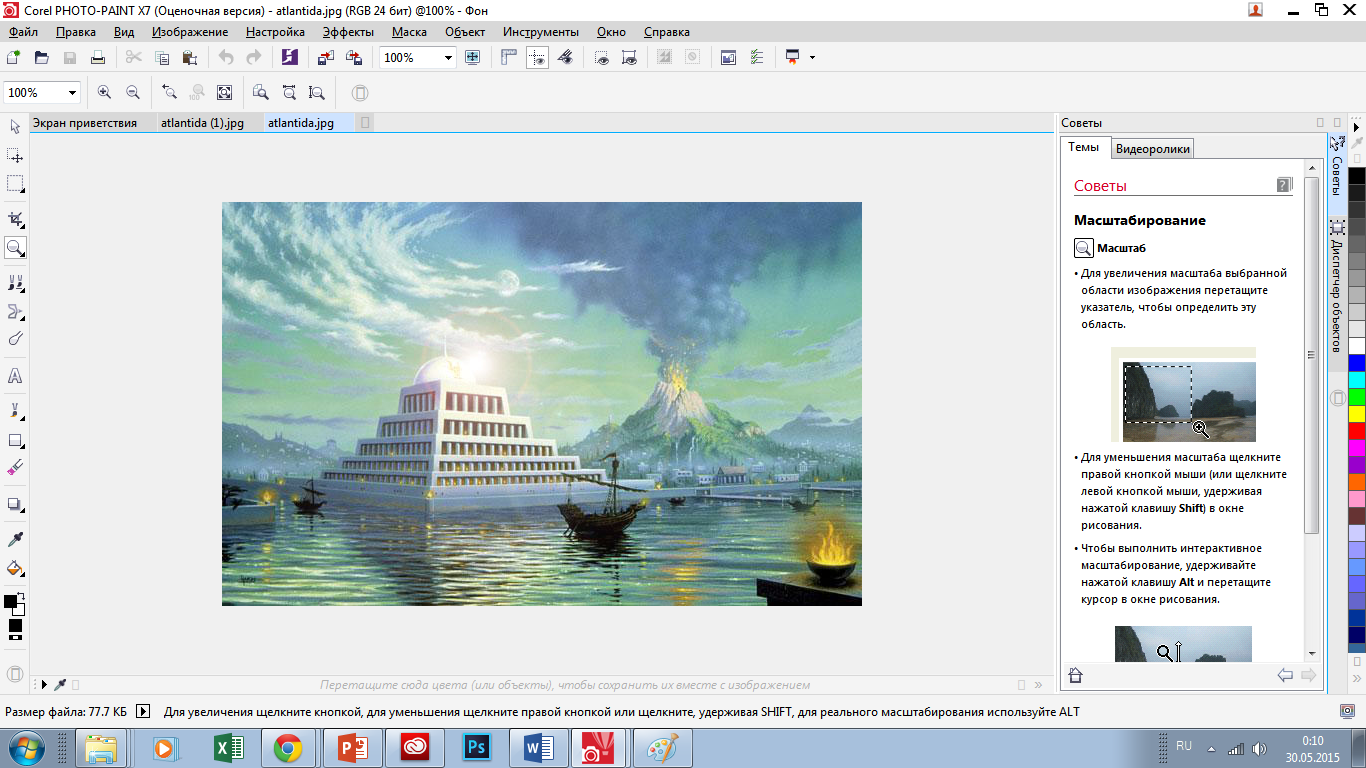Click the Советы panel vertical scrollbar

(1311, 355)
